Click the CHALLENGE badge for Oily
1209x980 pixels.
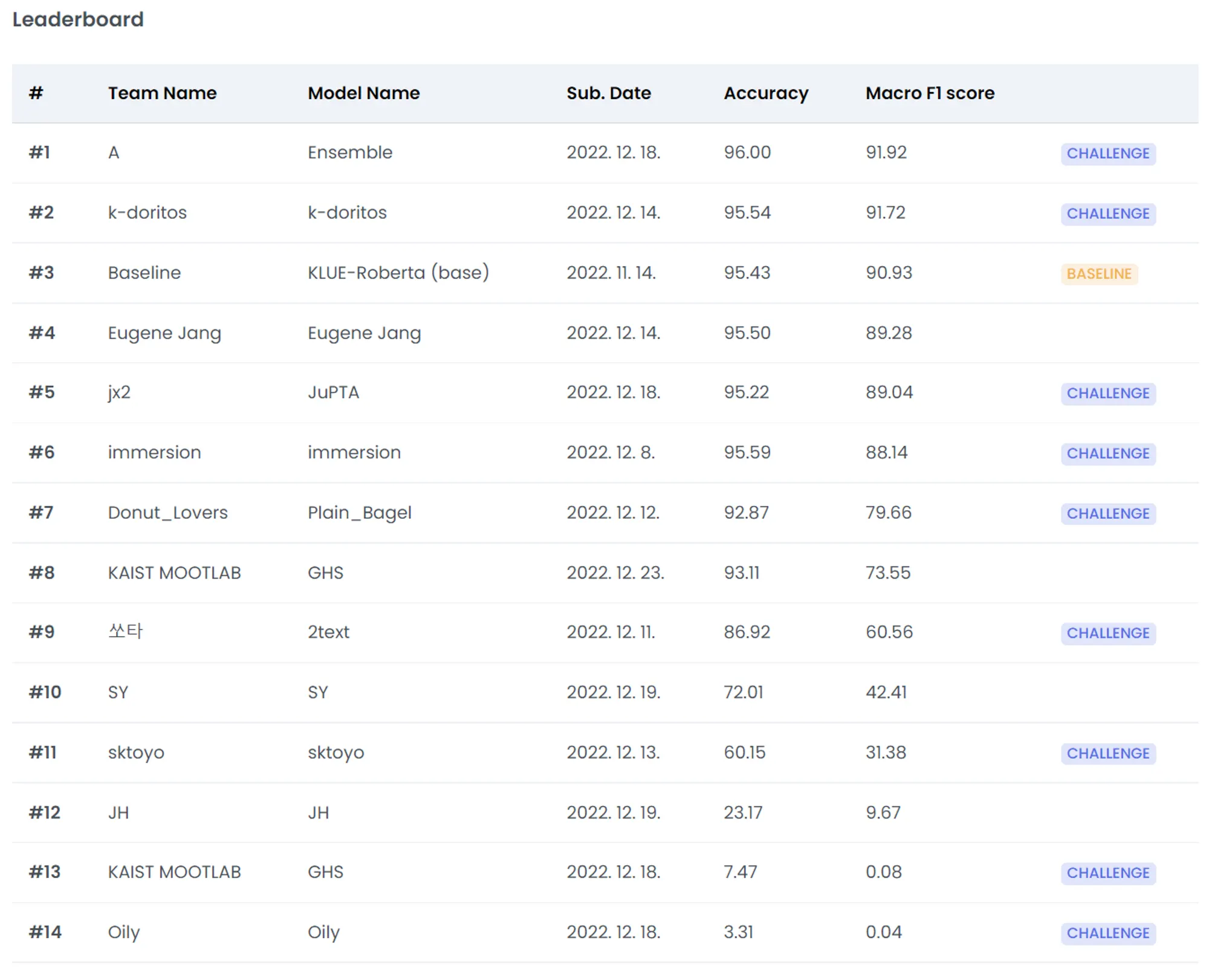pyautogui.click(x=1107, y=933)
